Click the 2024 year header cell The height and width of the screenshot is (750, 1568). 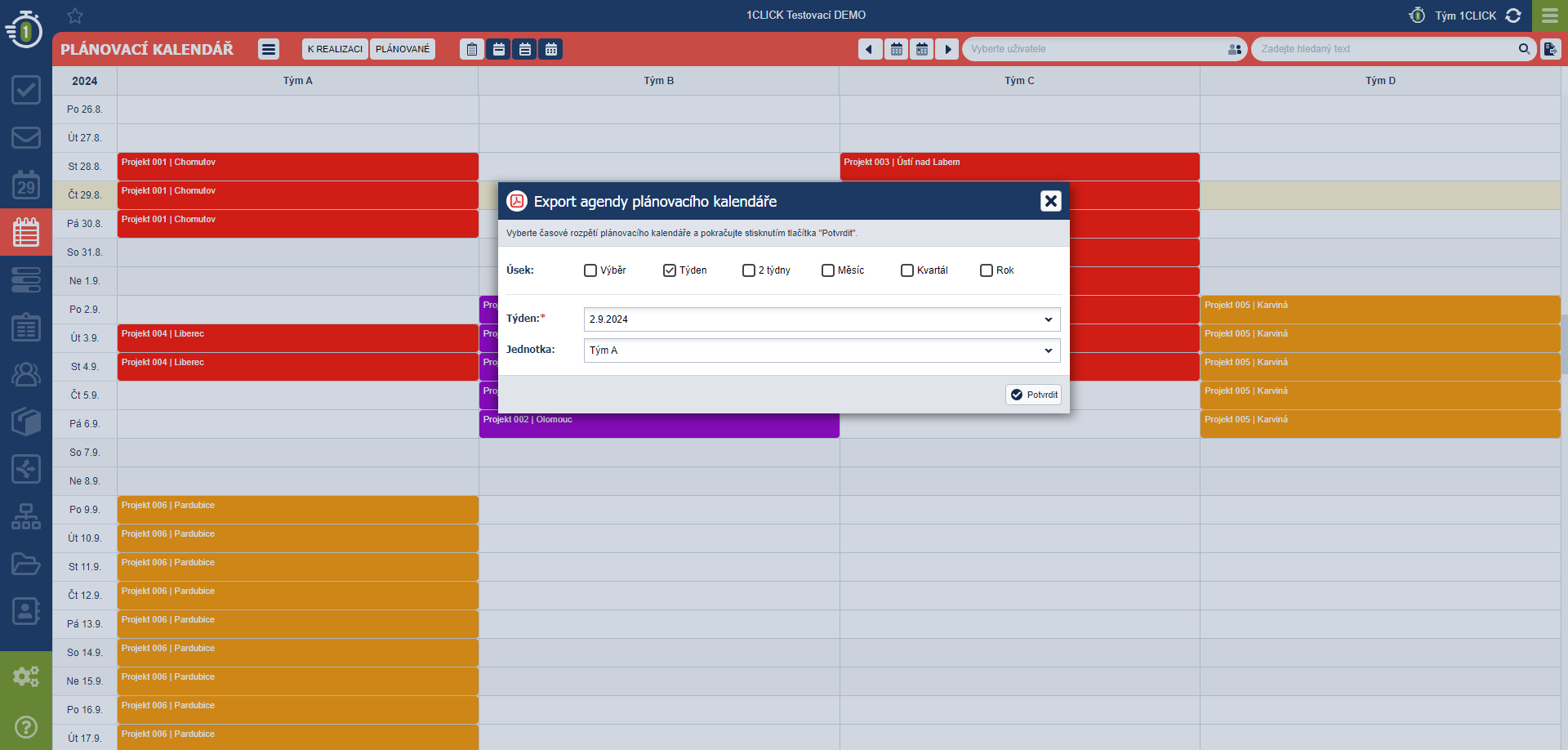[x=85, y=81]
